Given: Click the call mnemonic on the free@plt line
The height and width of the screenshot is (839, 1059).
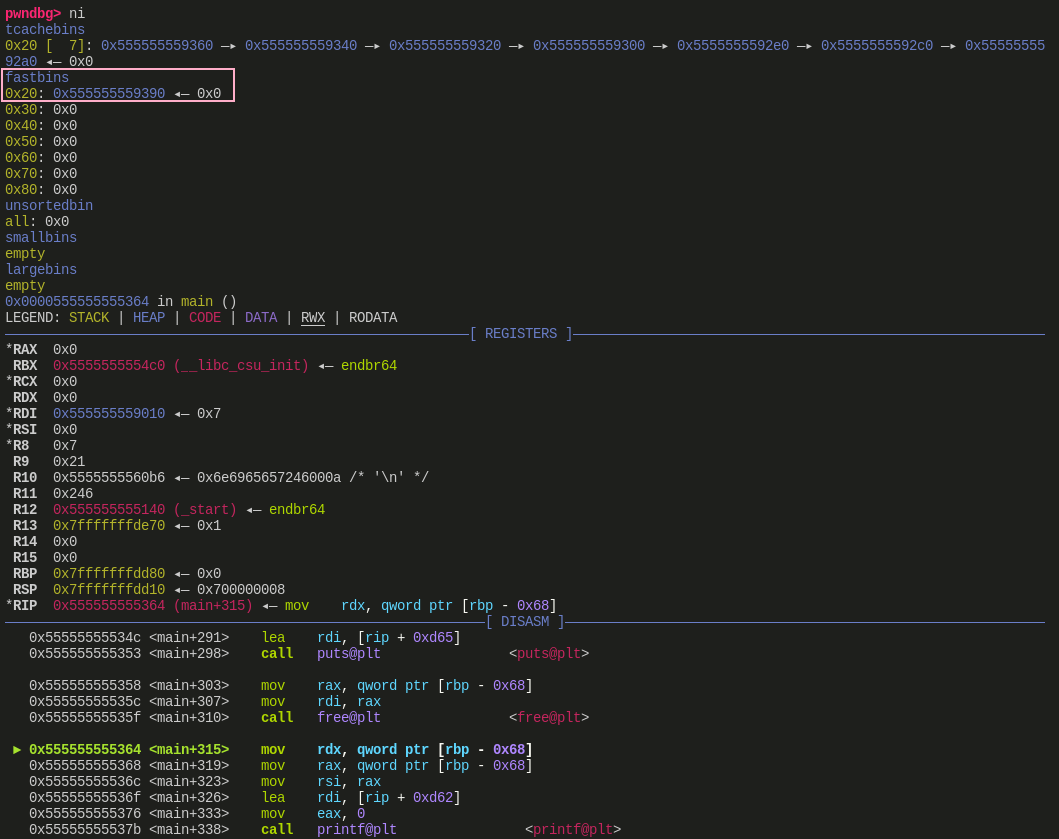Looking at the screenshot, I should (x=277, y=718).
